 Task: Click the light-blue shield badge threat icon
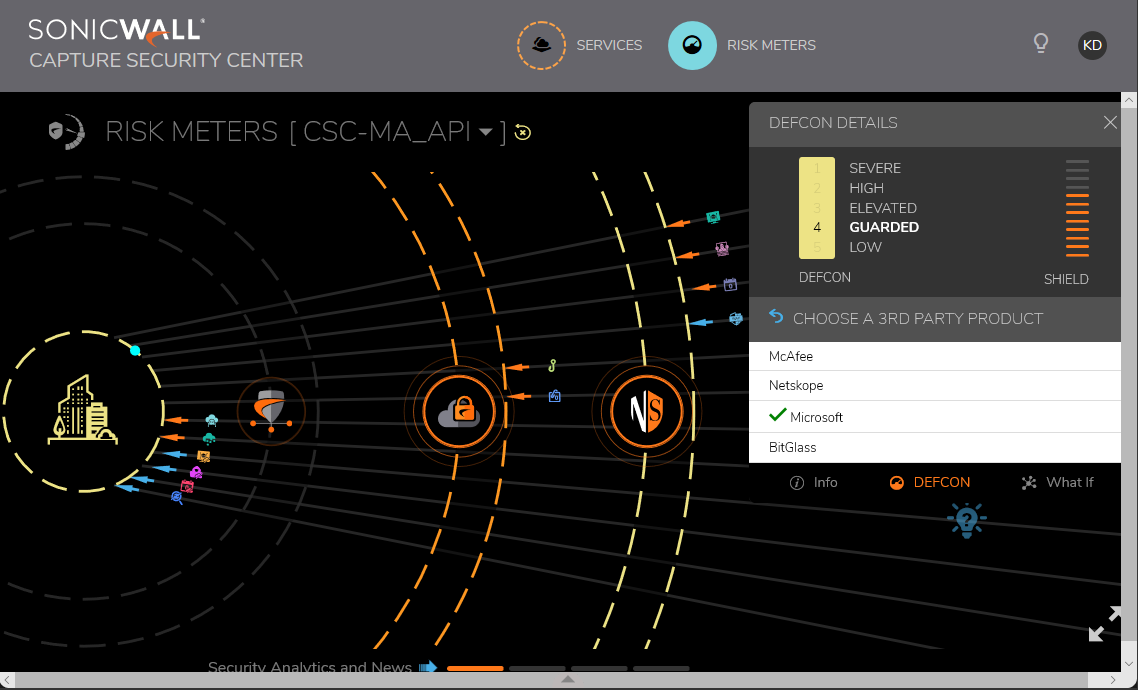pos(736,318)
